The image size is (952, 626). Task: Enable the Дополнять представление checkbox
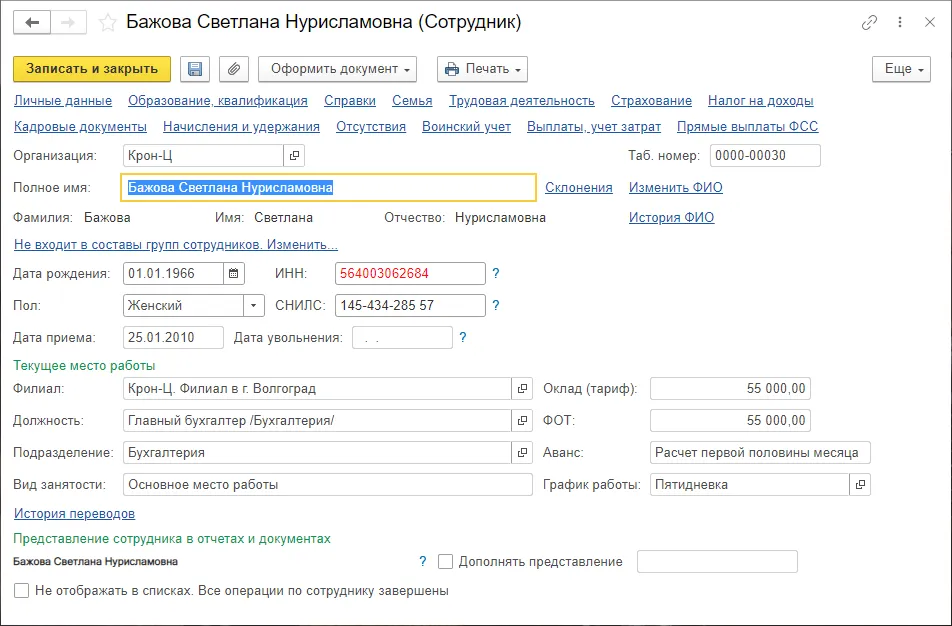(x=445, y=561)
